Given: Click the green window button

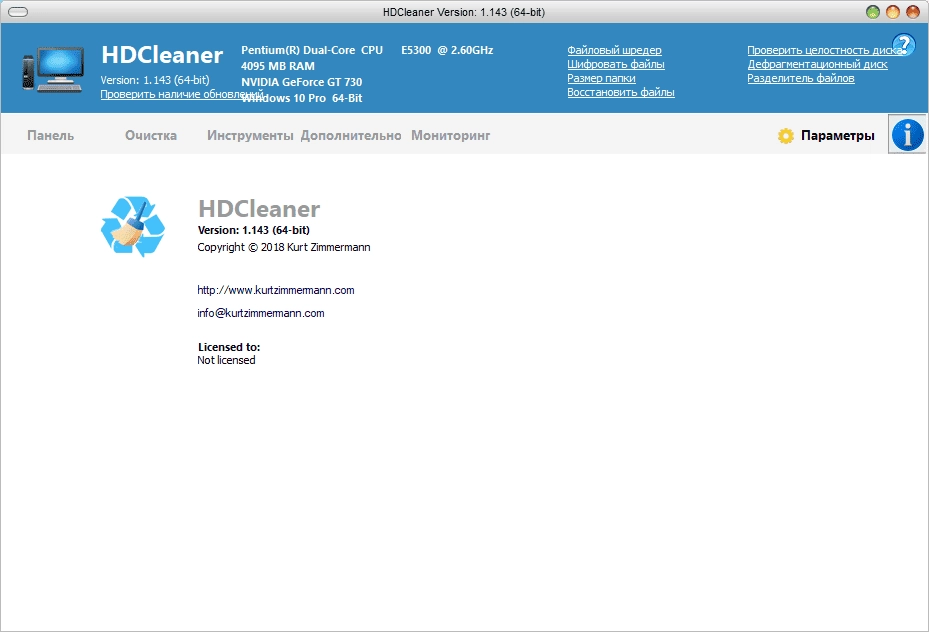Looking at the screenshot, I should click(x=873, y=12).
